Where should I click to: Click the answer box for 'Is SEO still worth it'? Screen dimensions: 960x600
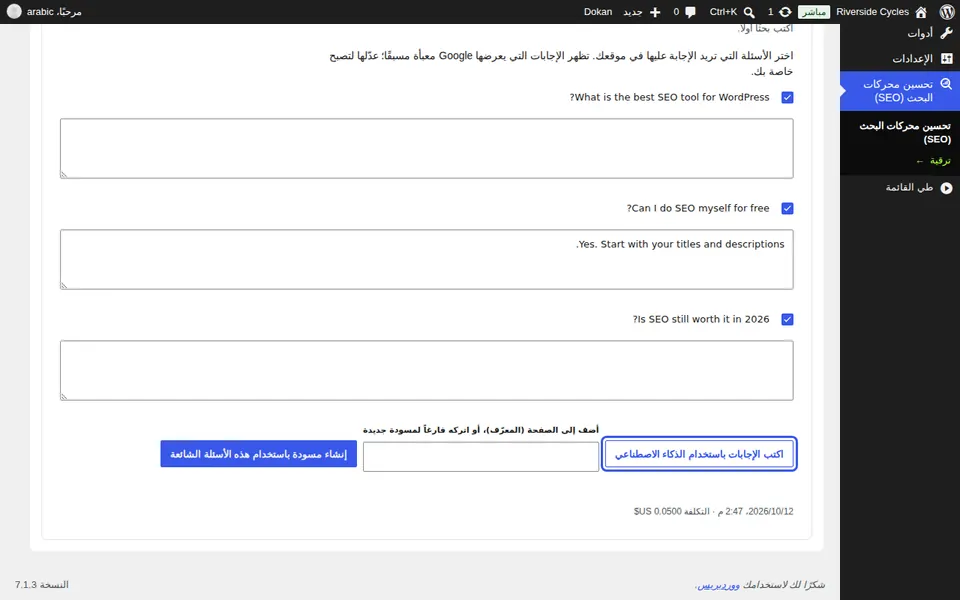click(x=427, y=370)
